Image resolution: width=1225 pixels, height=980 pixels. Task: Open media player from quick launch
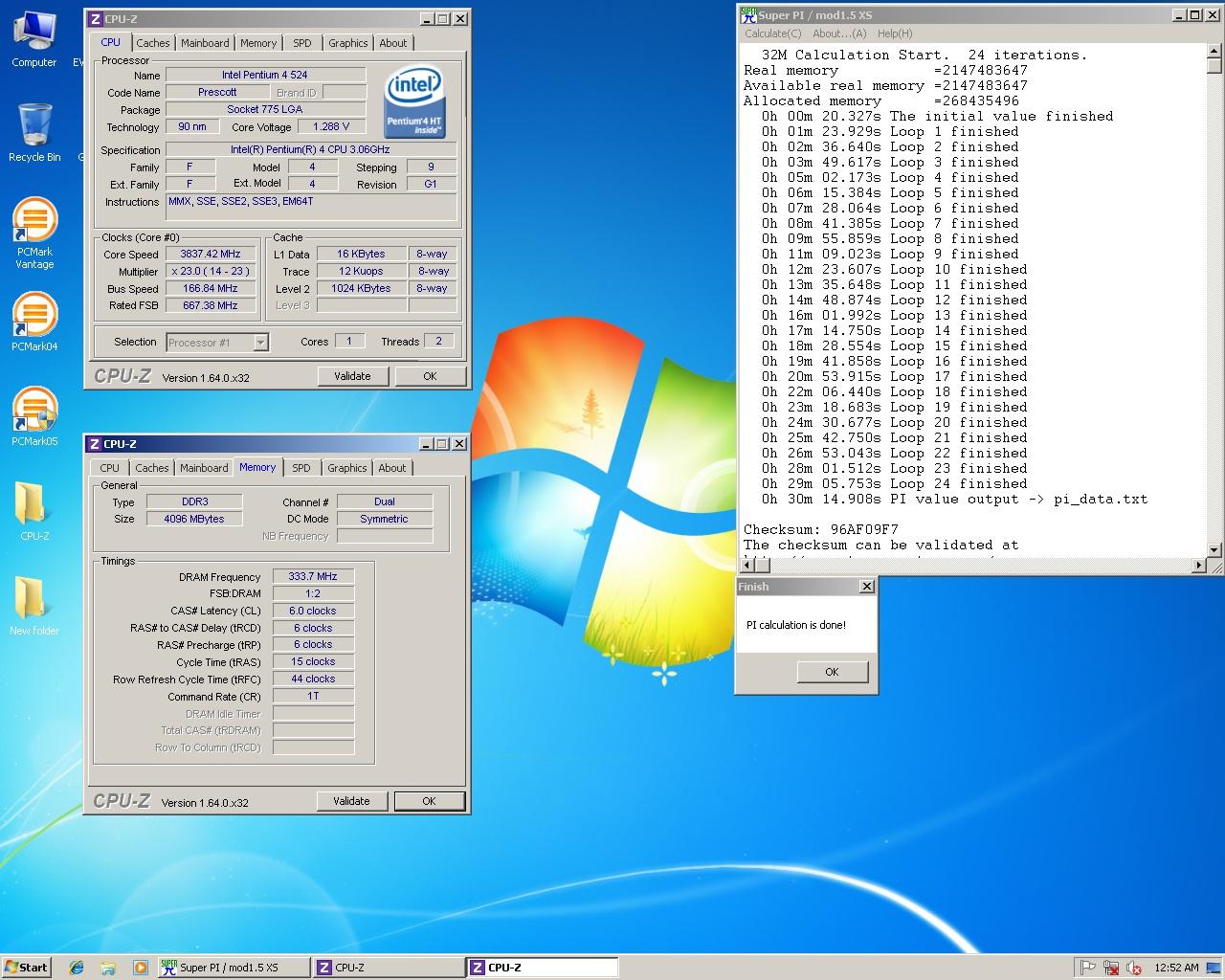(x=140, y=968)
